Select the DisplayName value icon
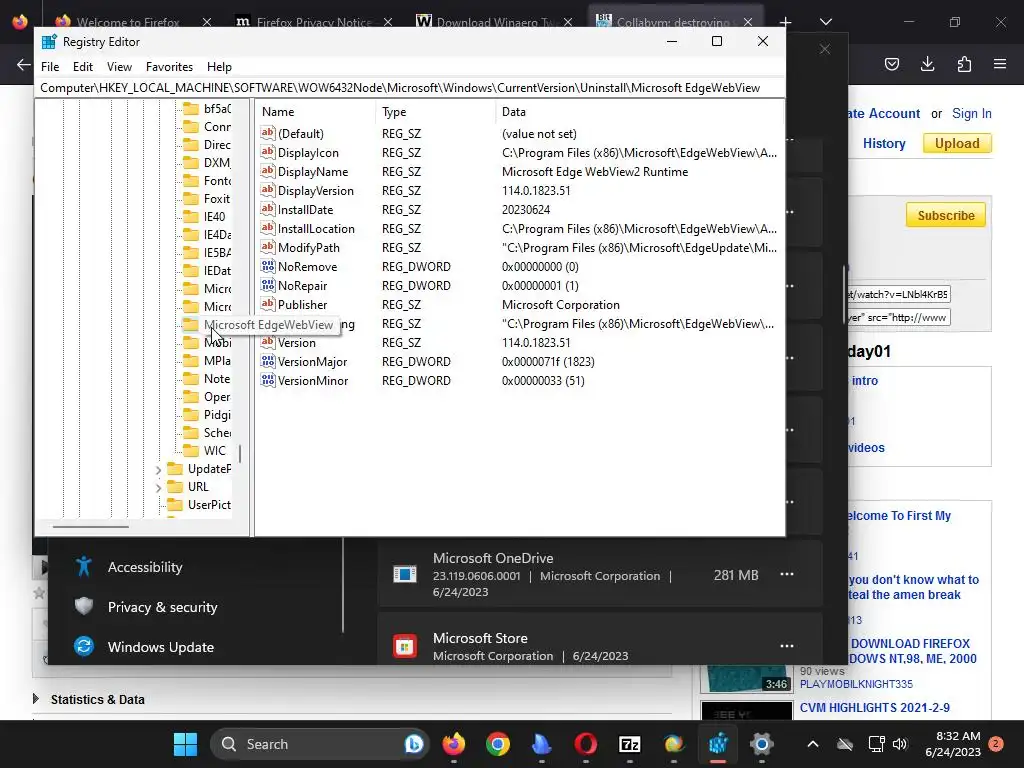 [267, 171]
